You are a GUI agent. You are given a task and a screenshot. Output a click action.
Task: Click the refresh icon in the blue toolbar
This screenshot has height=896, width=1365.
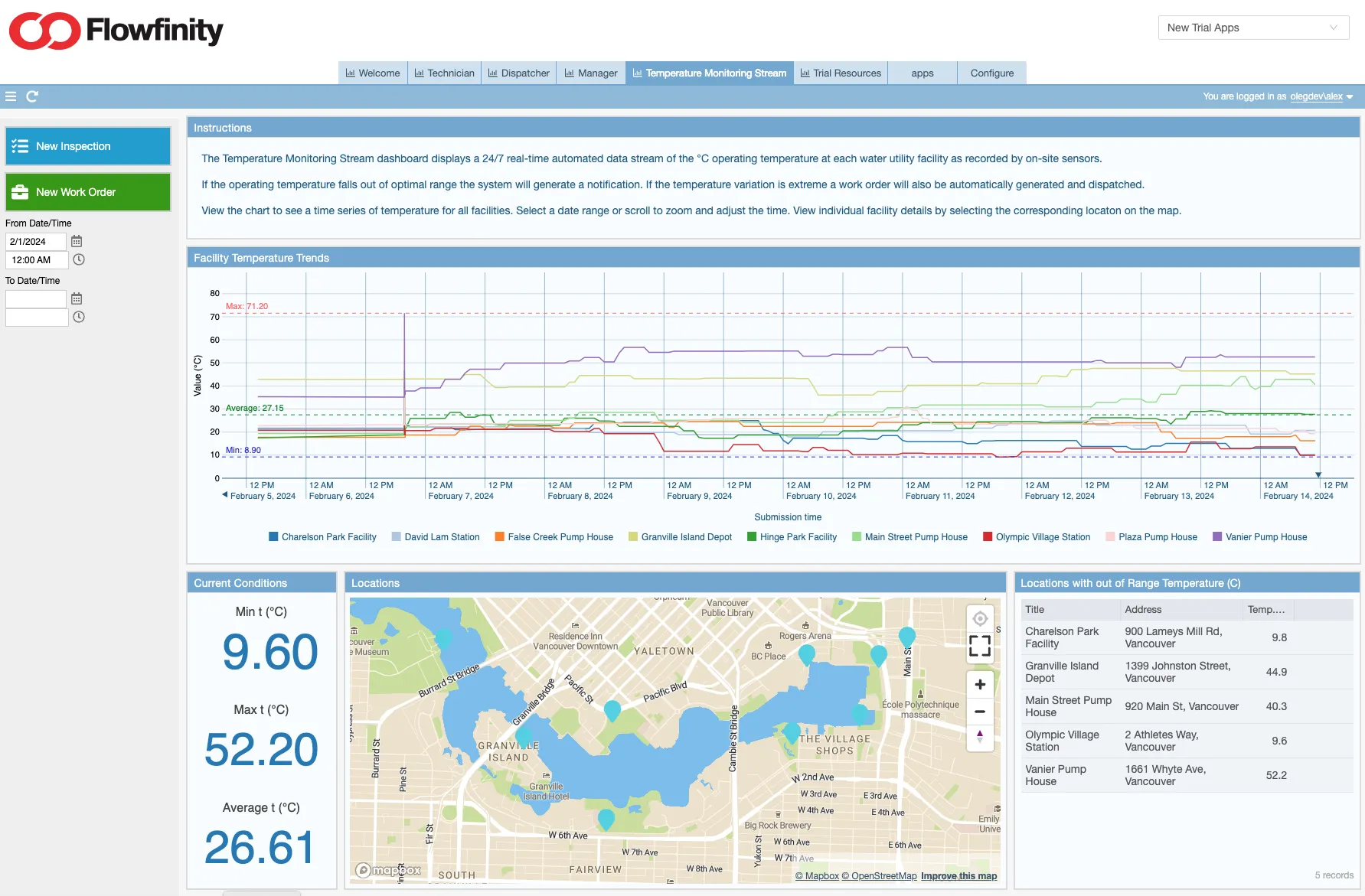pos(31,96)
